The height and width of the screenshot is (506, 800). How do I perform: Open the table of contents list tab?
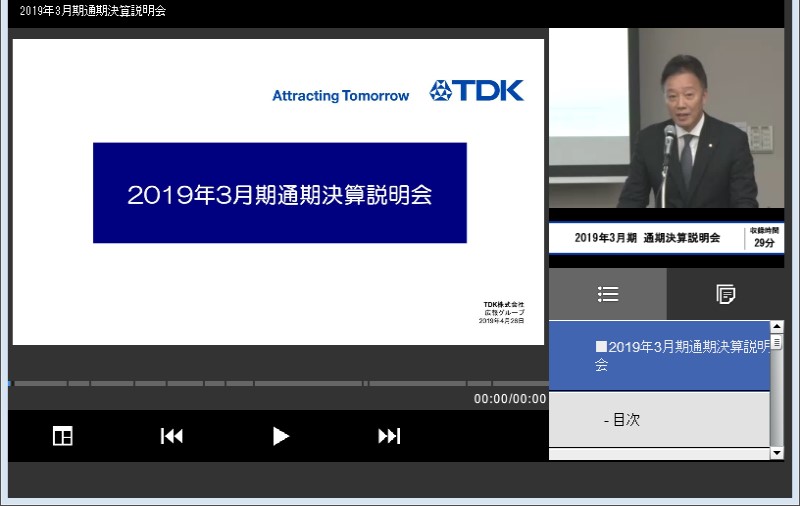coord(608,294)
